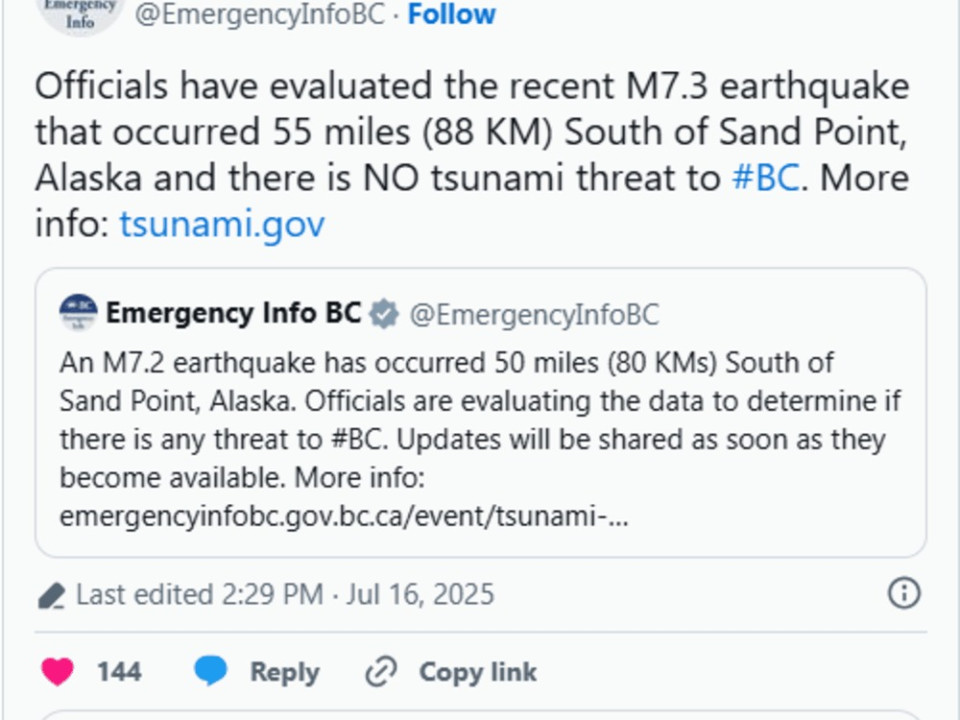Open the quoted M7.2 earthquake tweet text

point(480,420)
